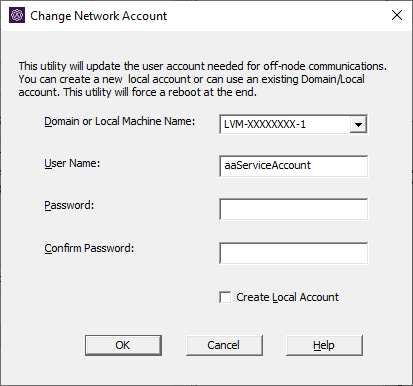
Task: Click the reboot warning sentence in description
Action: tap(160, 92)
